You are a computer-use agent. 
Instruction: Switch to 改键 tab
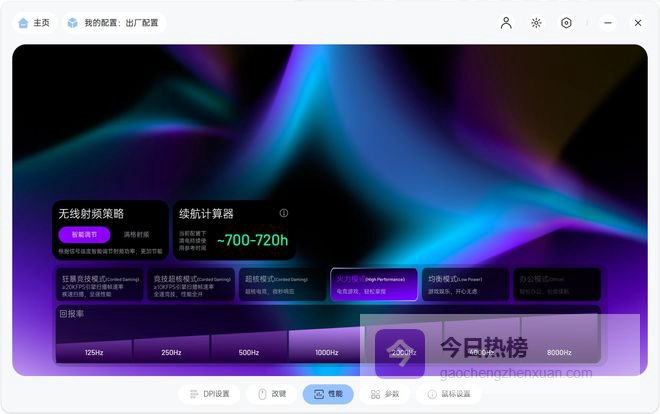[272, 394]
